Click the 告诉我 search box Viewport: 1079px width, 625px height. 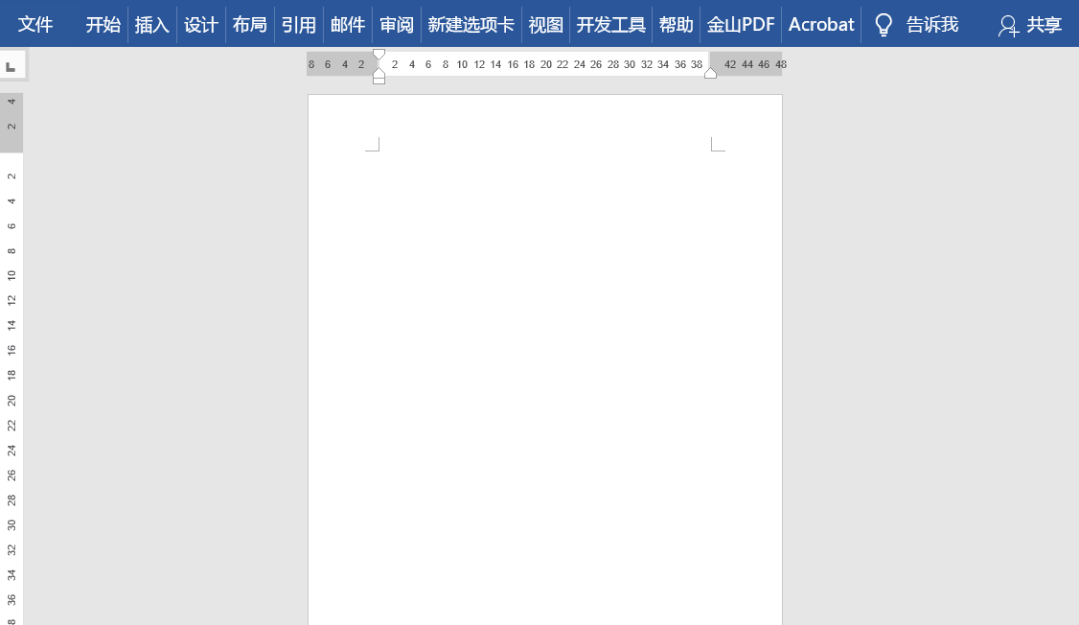pos(932,25)
